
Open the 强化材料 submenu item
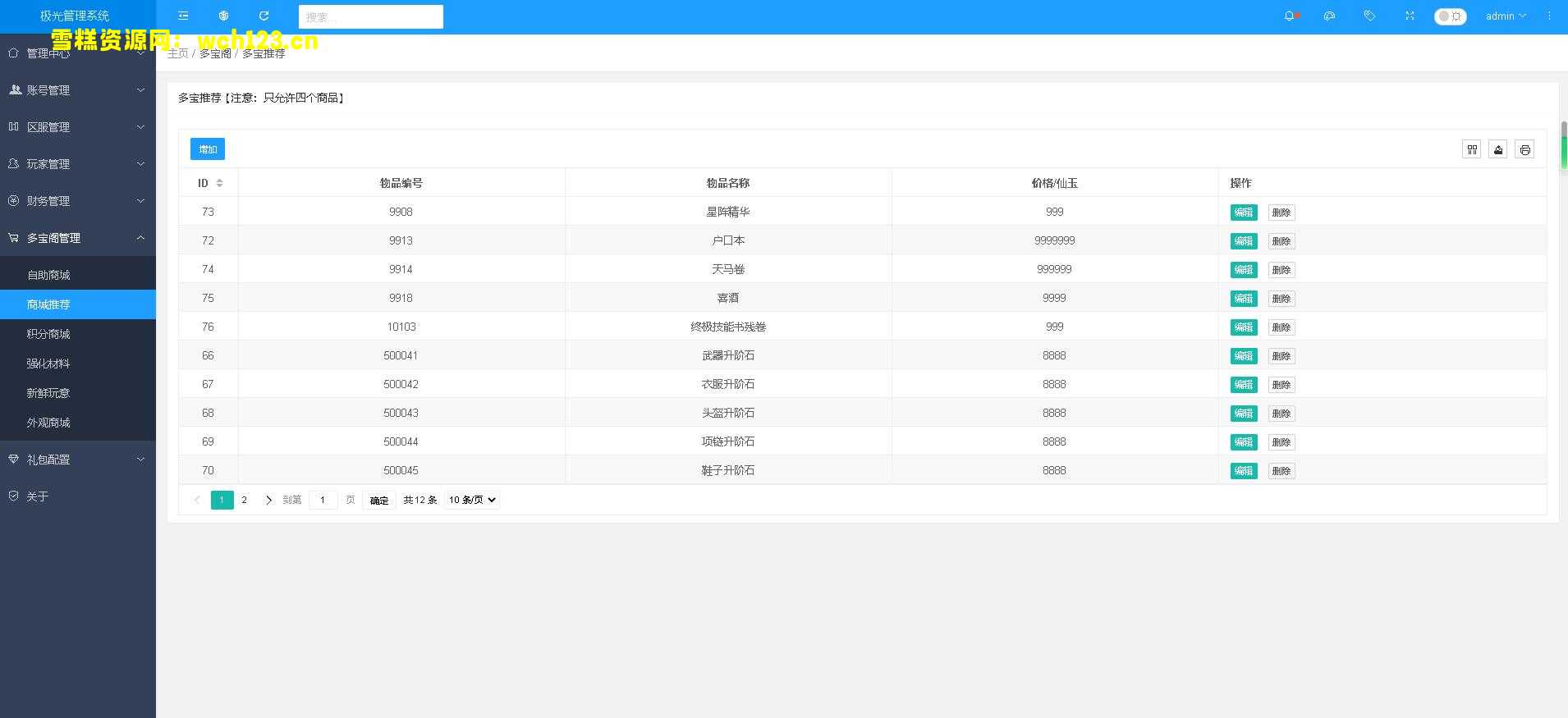point(78,364)
